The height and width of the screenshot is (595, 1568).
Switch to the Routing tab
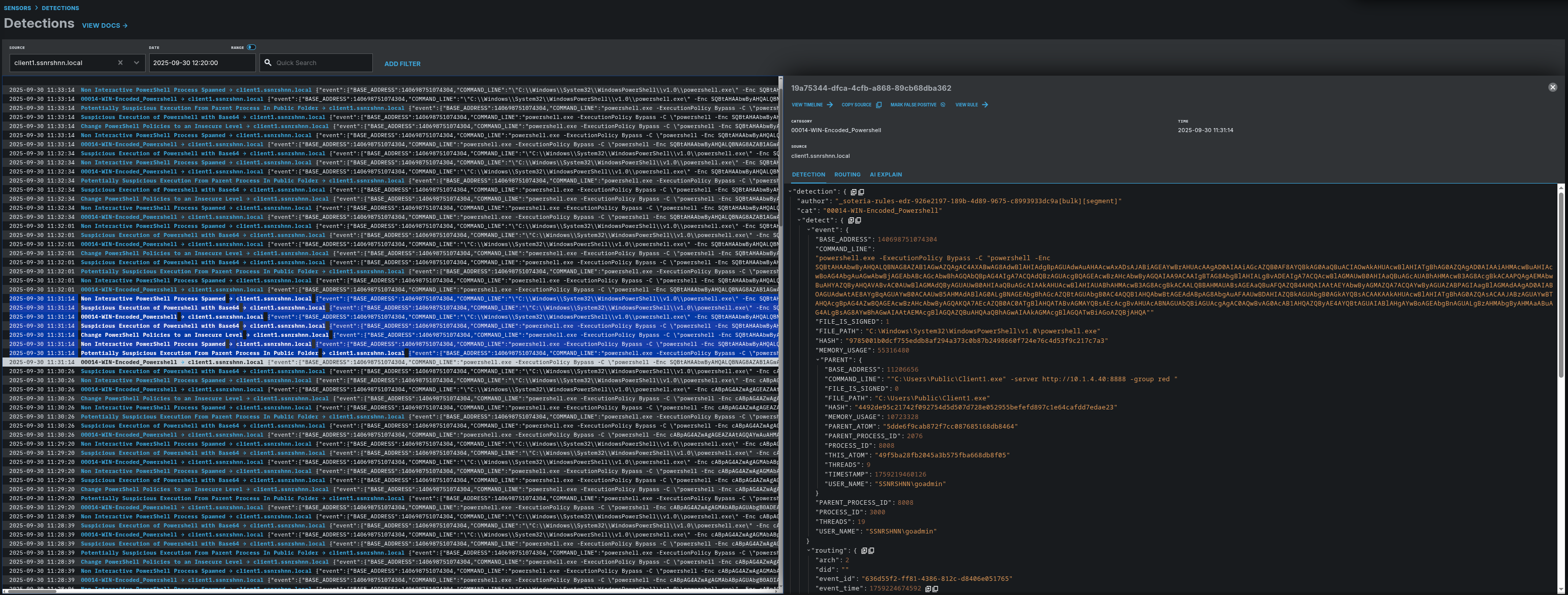[x=846, y=175]
